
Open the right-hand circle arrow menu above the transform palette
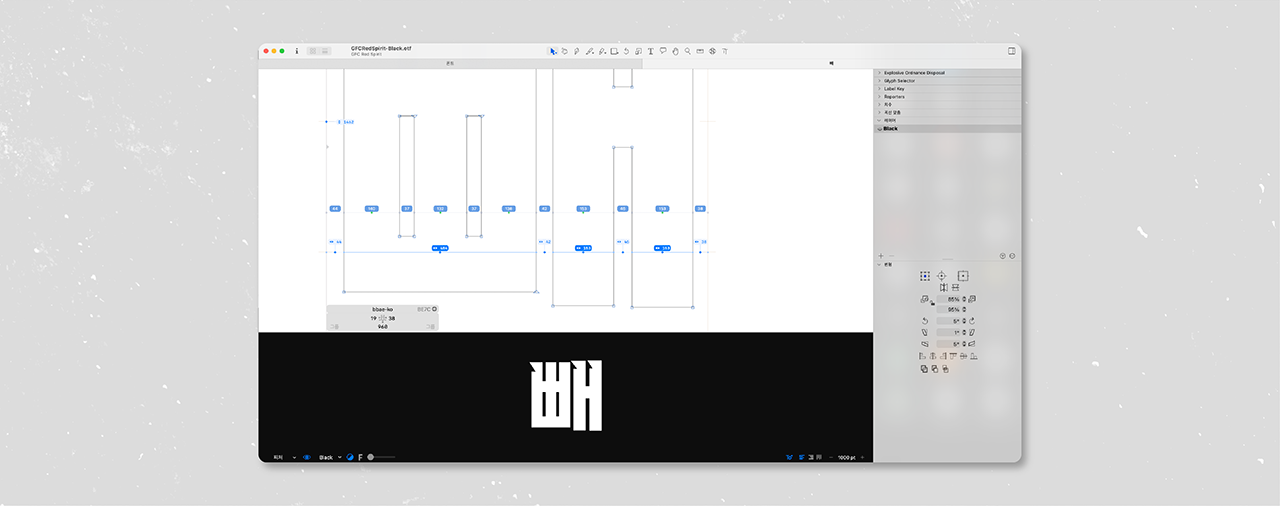tap(1012, 256)
